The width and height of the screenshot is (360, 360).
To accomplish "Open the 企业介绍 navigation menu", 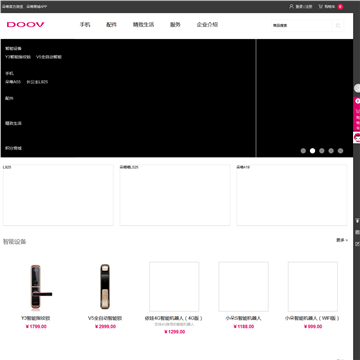I will point(207,25).
